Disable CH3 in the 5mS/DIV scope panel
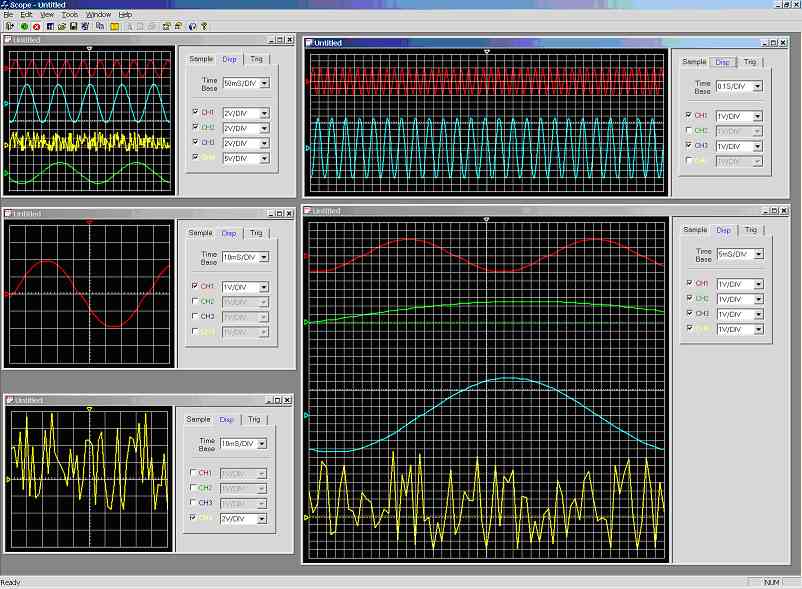 [x=688, y=314]
